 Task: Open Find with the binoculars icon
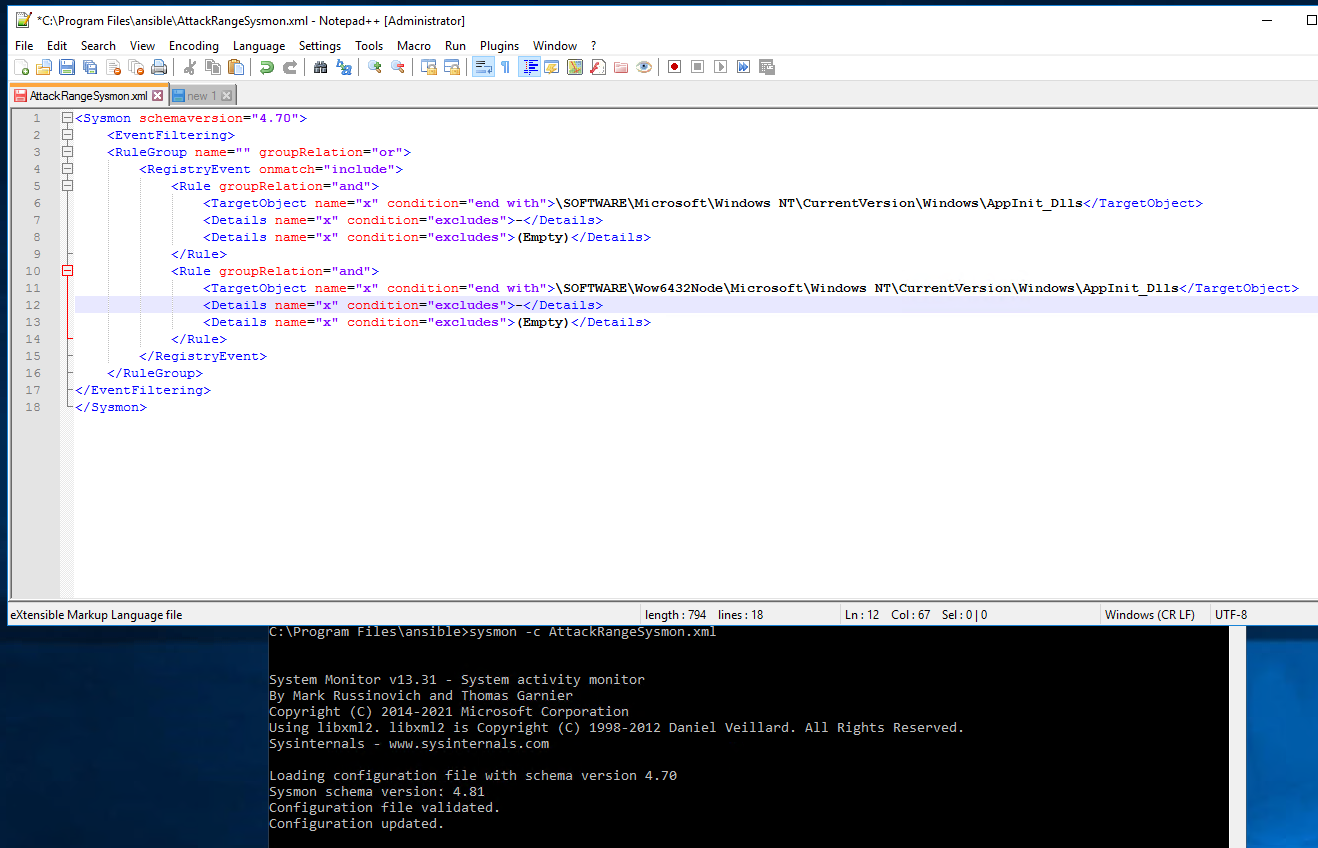(x=320, y=67)
